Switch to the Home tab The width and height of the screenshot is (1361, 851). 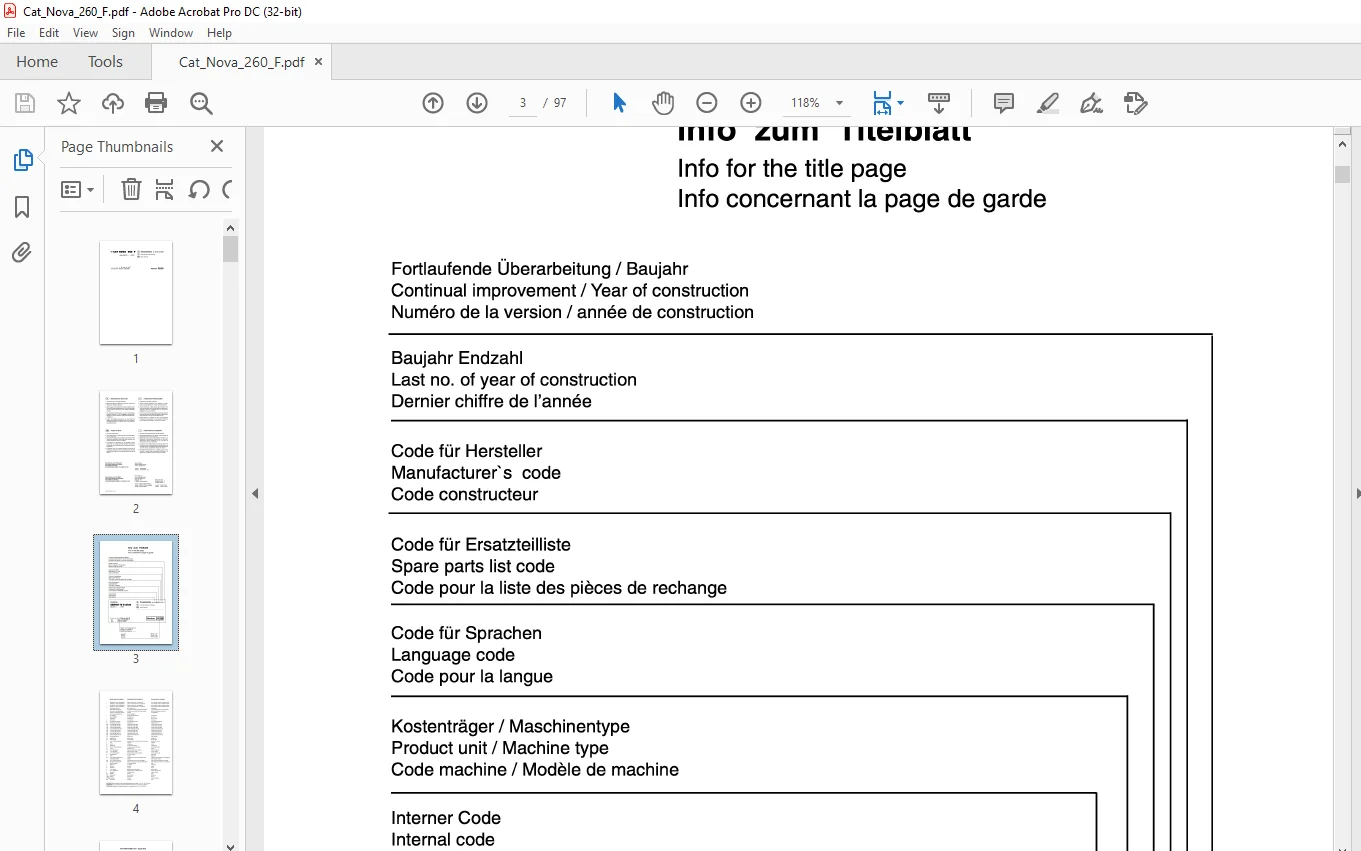point(37,62)
